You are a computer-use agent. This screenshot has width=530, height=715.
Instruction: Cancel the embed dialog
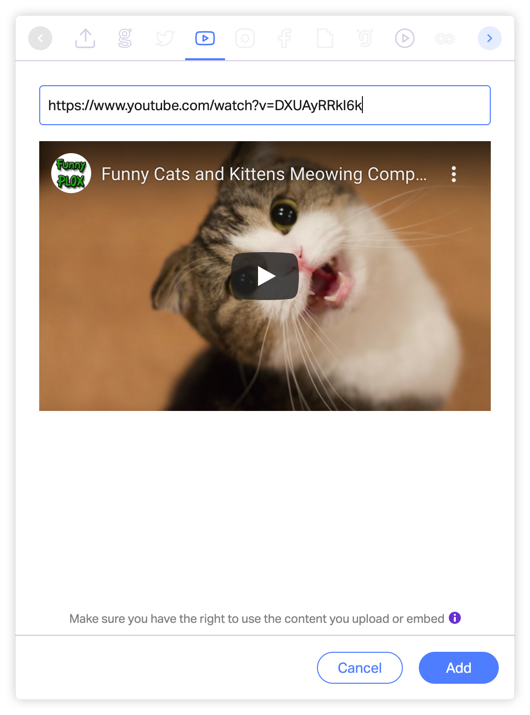360,668
